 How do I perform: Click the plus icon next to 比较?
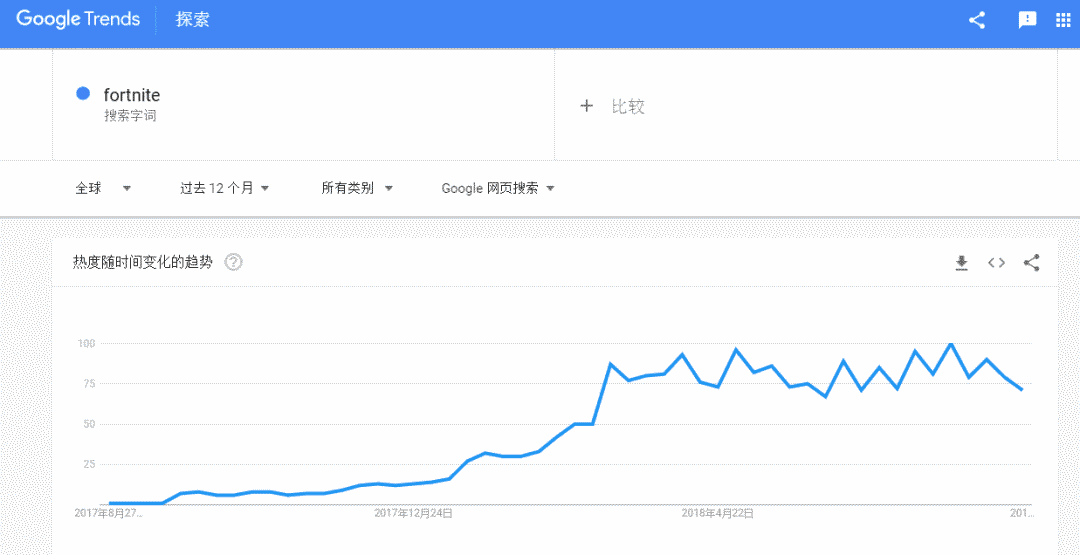(x=586, y=106)
